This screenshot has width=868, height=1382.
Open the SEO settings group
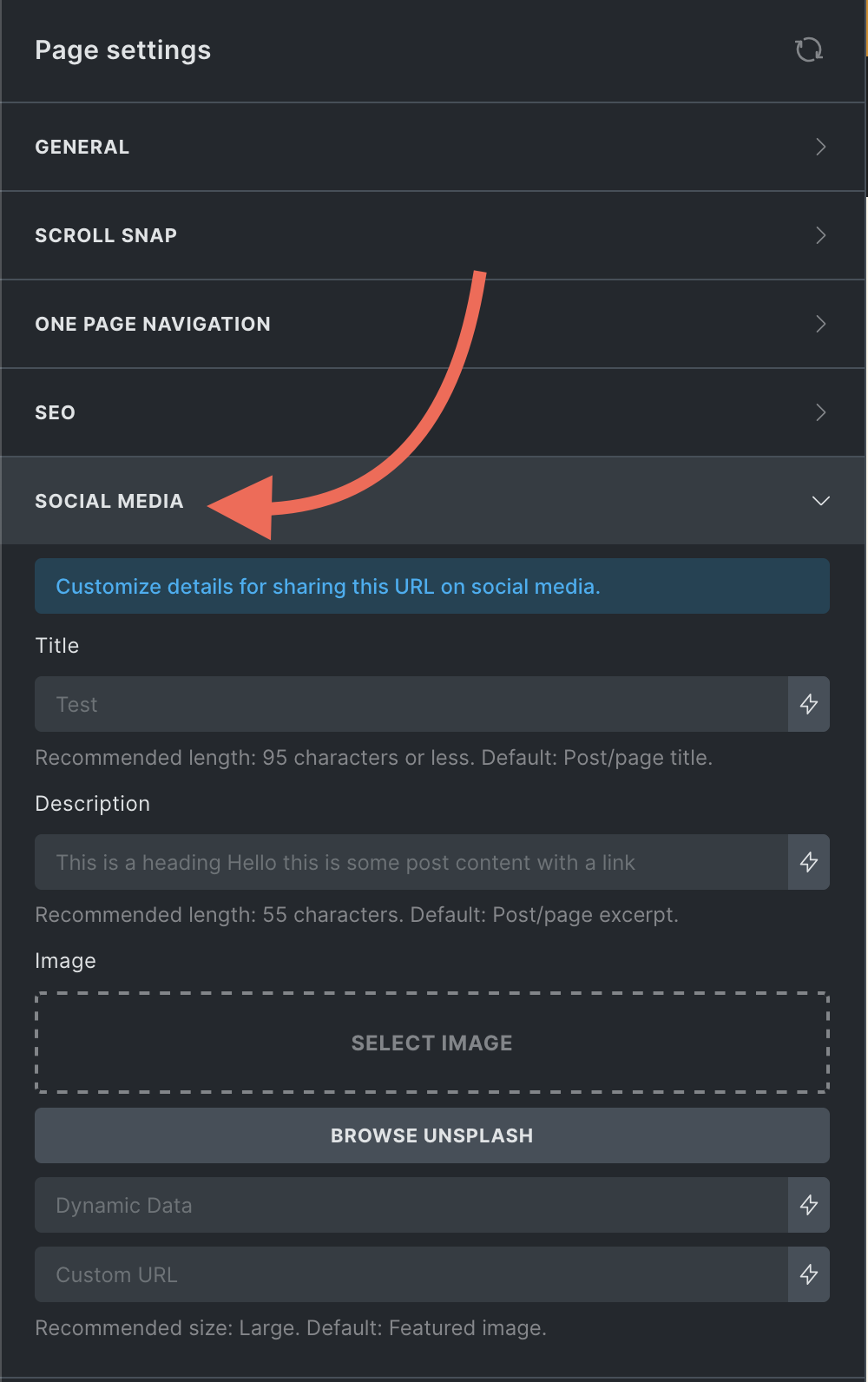pos(432,412)
